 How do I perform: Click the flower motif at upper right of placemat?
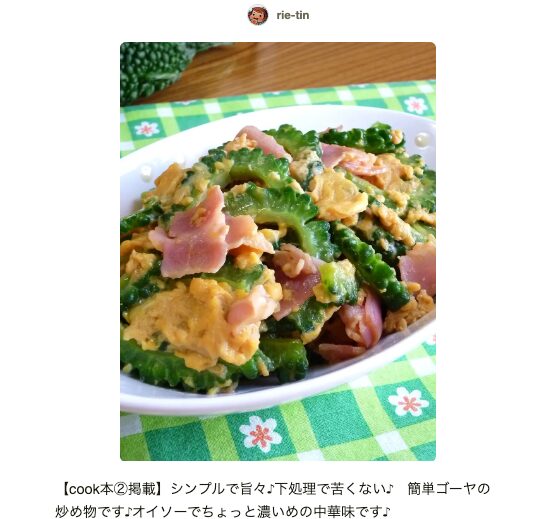(416, 105)
